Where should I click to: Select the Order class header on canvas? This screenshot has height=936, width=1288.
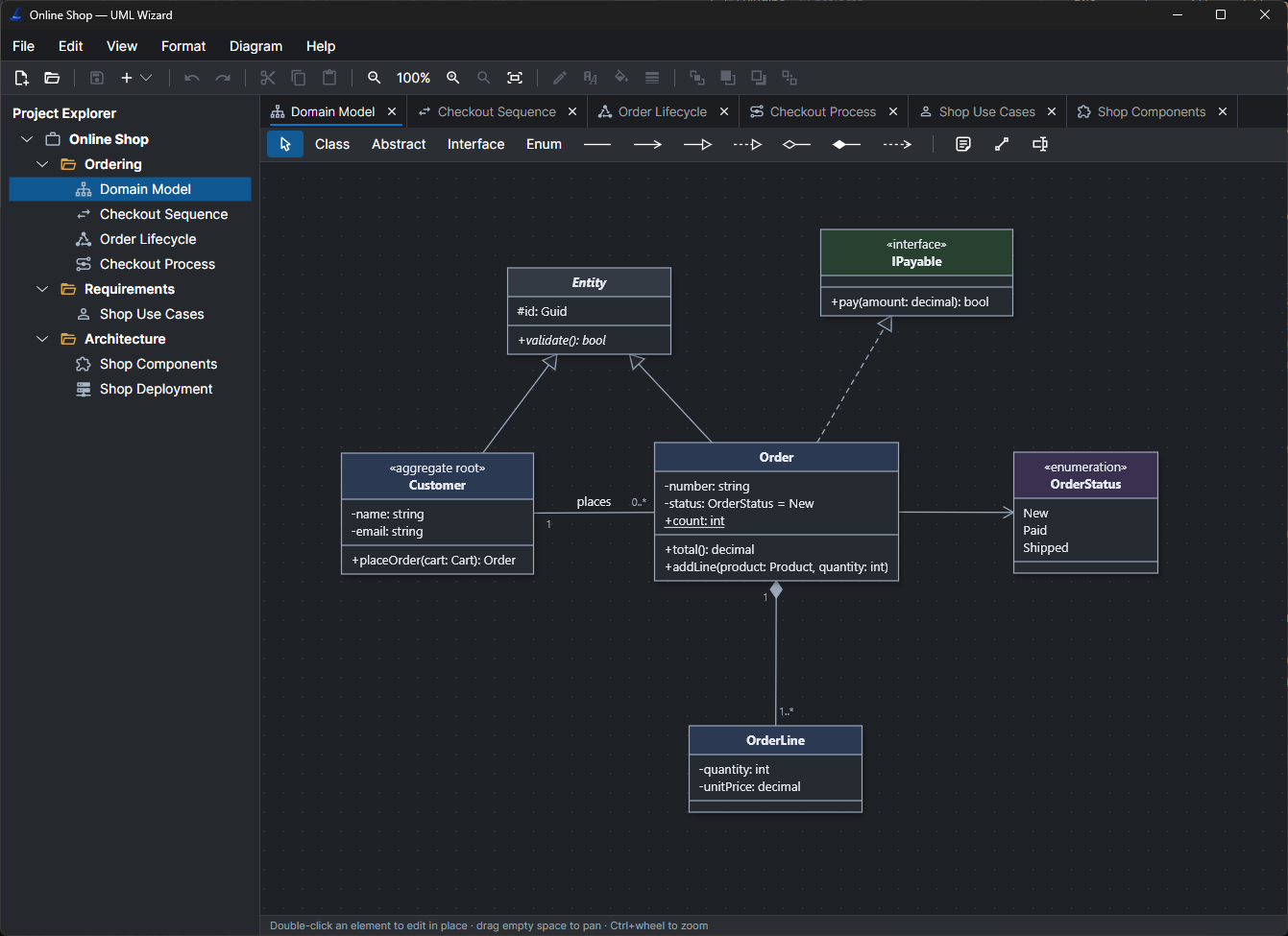click(776, 457)
